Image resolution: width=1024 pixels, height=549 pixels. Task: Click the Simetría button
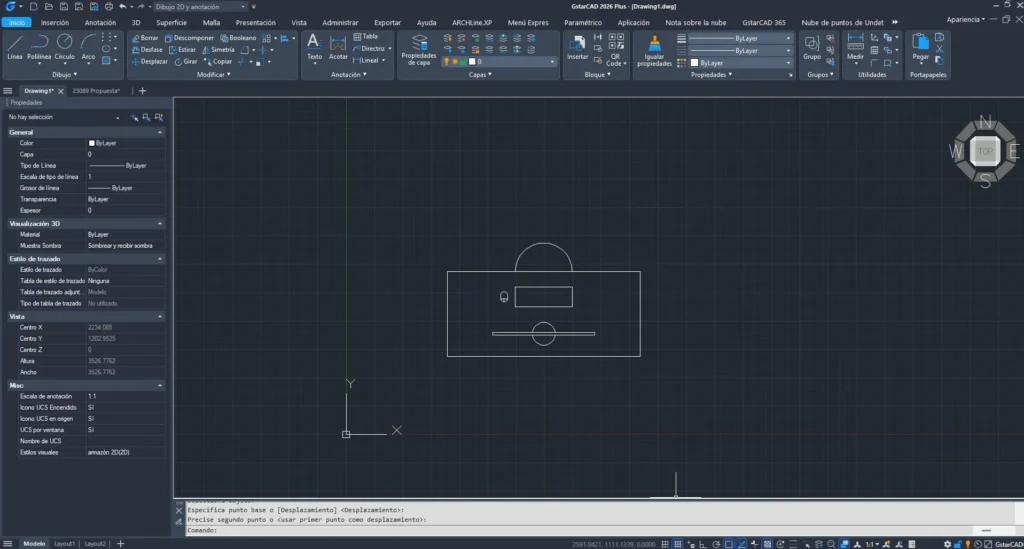point(218,50)
